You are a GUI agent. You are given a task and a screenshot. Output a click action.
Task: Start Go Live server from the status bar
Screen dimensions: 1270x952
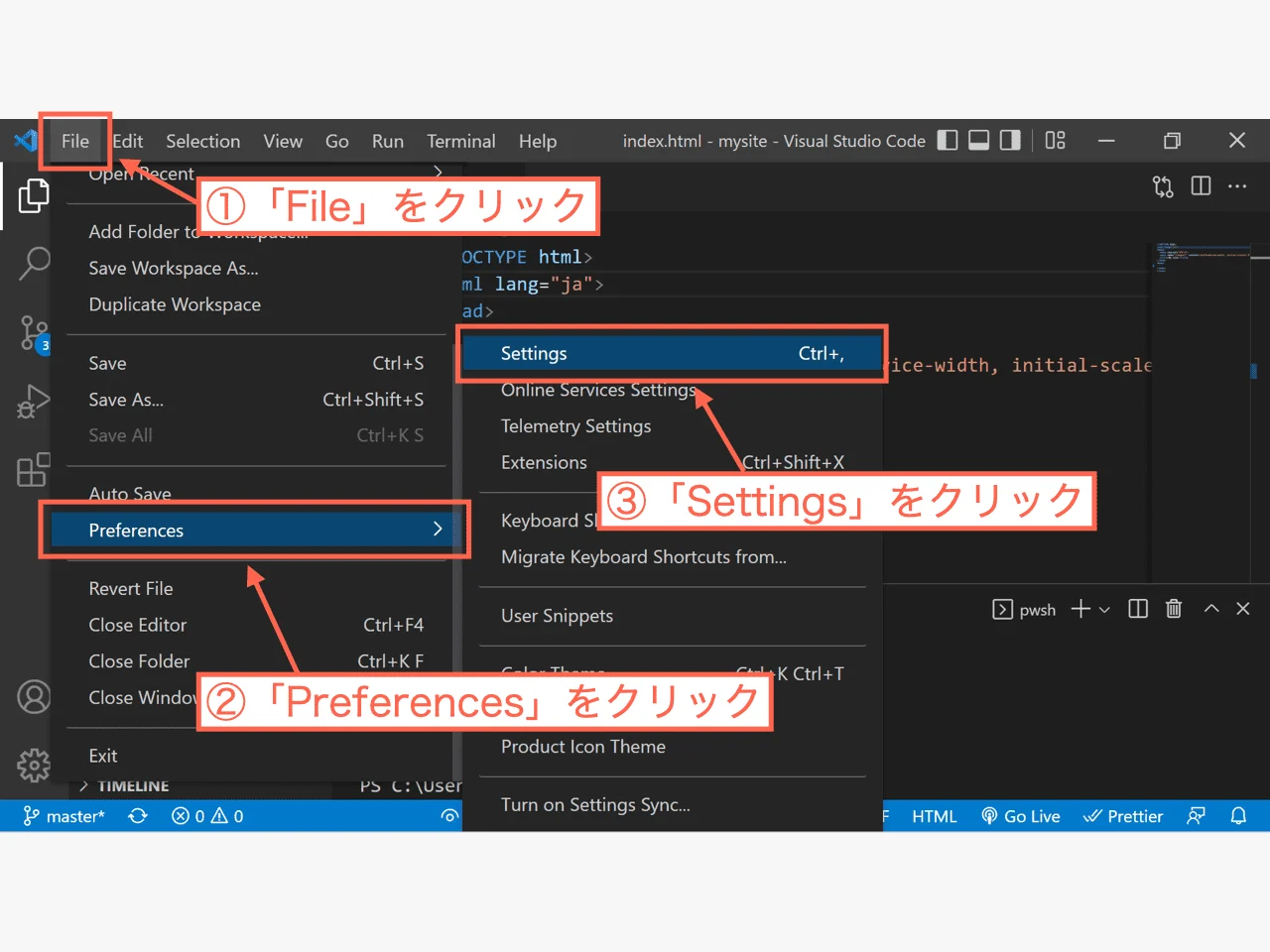pyautogui.click(x=1021, y=815)
